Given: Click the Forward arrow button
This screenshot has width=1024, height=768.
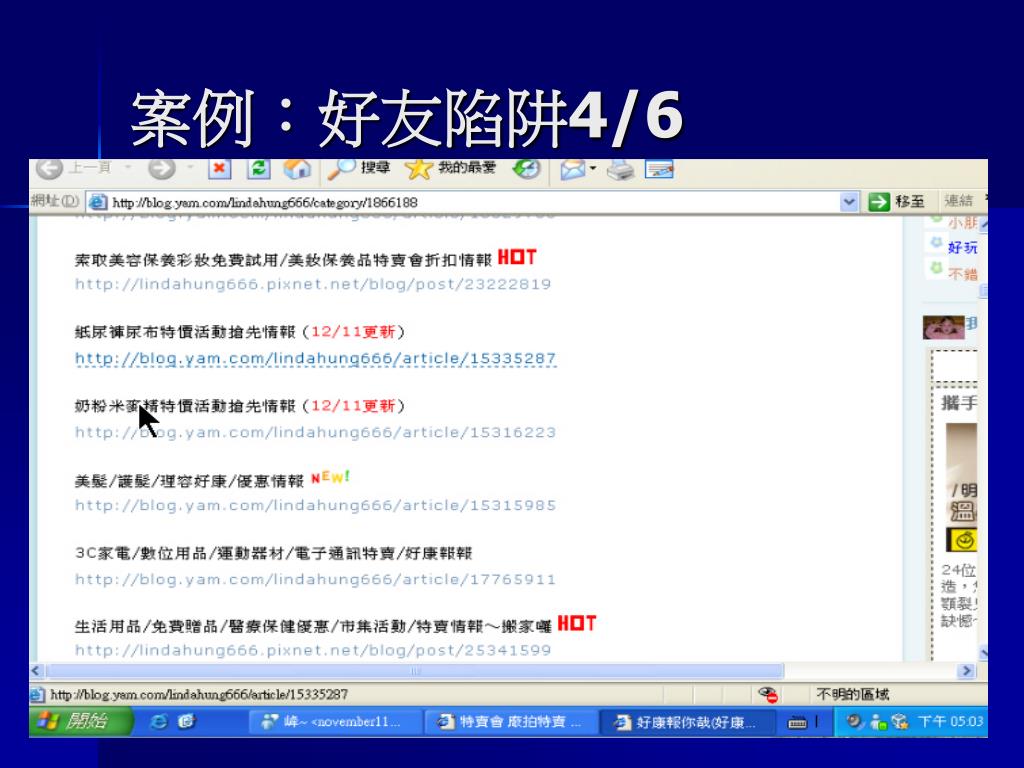Looking at the screenshot, I should [x=161, y=168].
